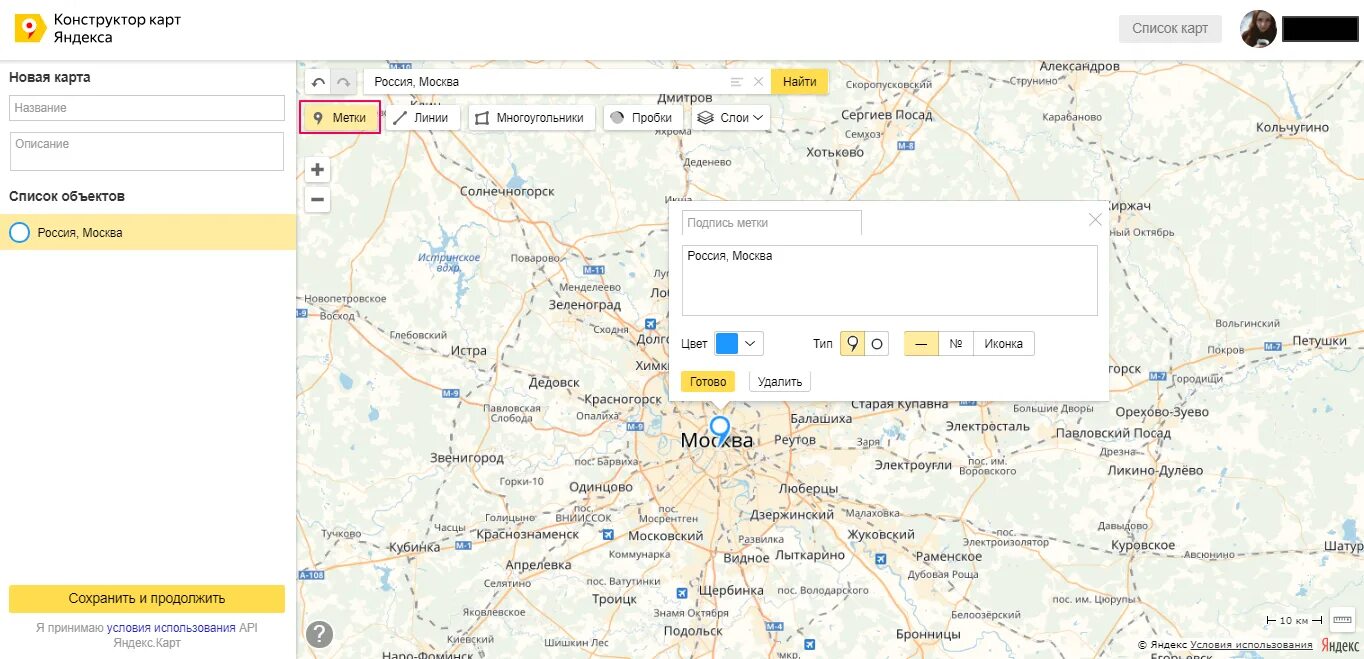
Task: Select the Иконка icon style
Action: pos(1004,344)
